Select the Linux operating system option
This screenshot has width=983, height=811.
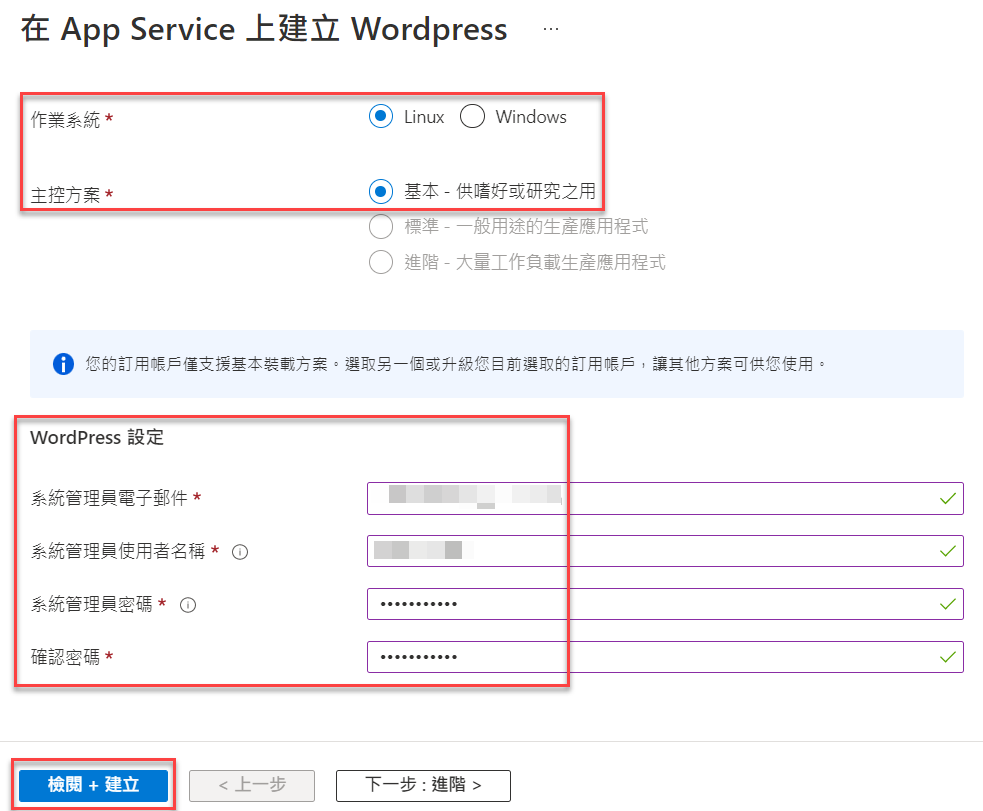click(x=381, y=117)
